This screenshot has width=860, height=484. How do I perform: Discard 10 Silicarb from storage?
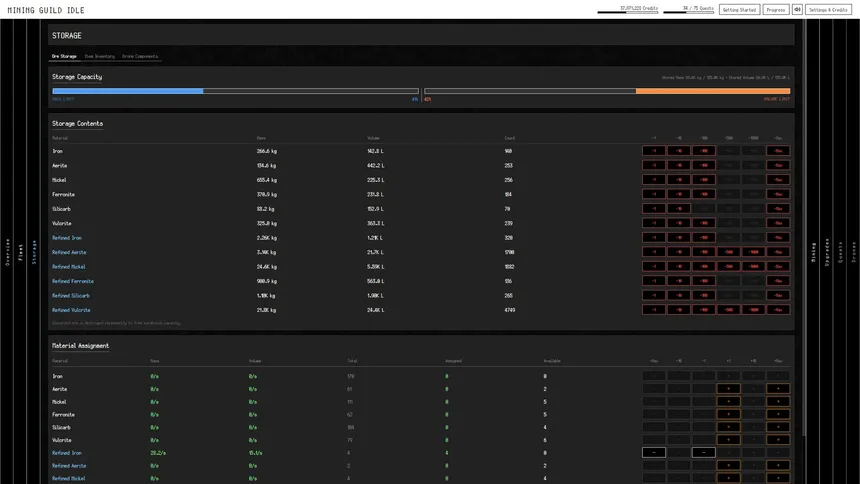pyautogui.click(x=678, y=209)
